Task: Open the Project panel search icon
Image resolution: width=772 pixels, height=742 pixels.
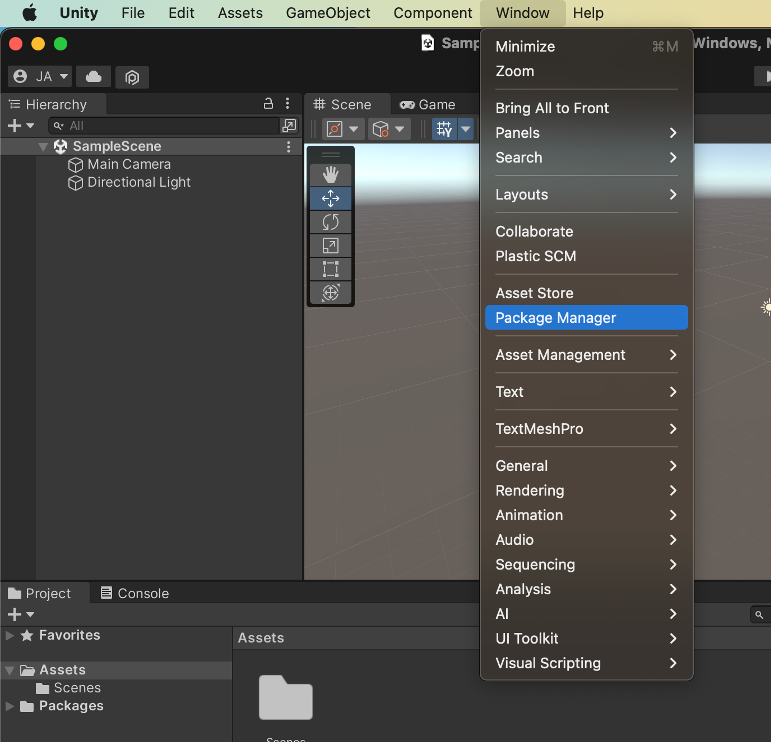Action: tap(759, 614)
